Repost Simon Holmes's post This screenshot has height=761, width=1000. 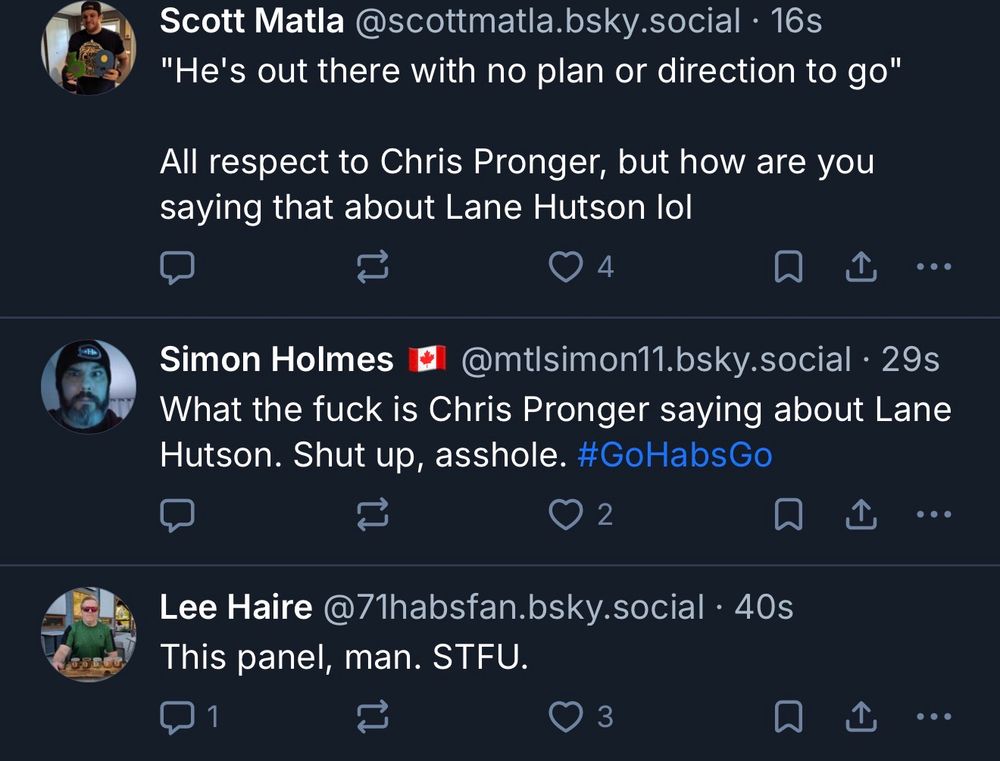(373, 514)
